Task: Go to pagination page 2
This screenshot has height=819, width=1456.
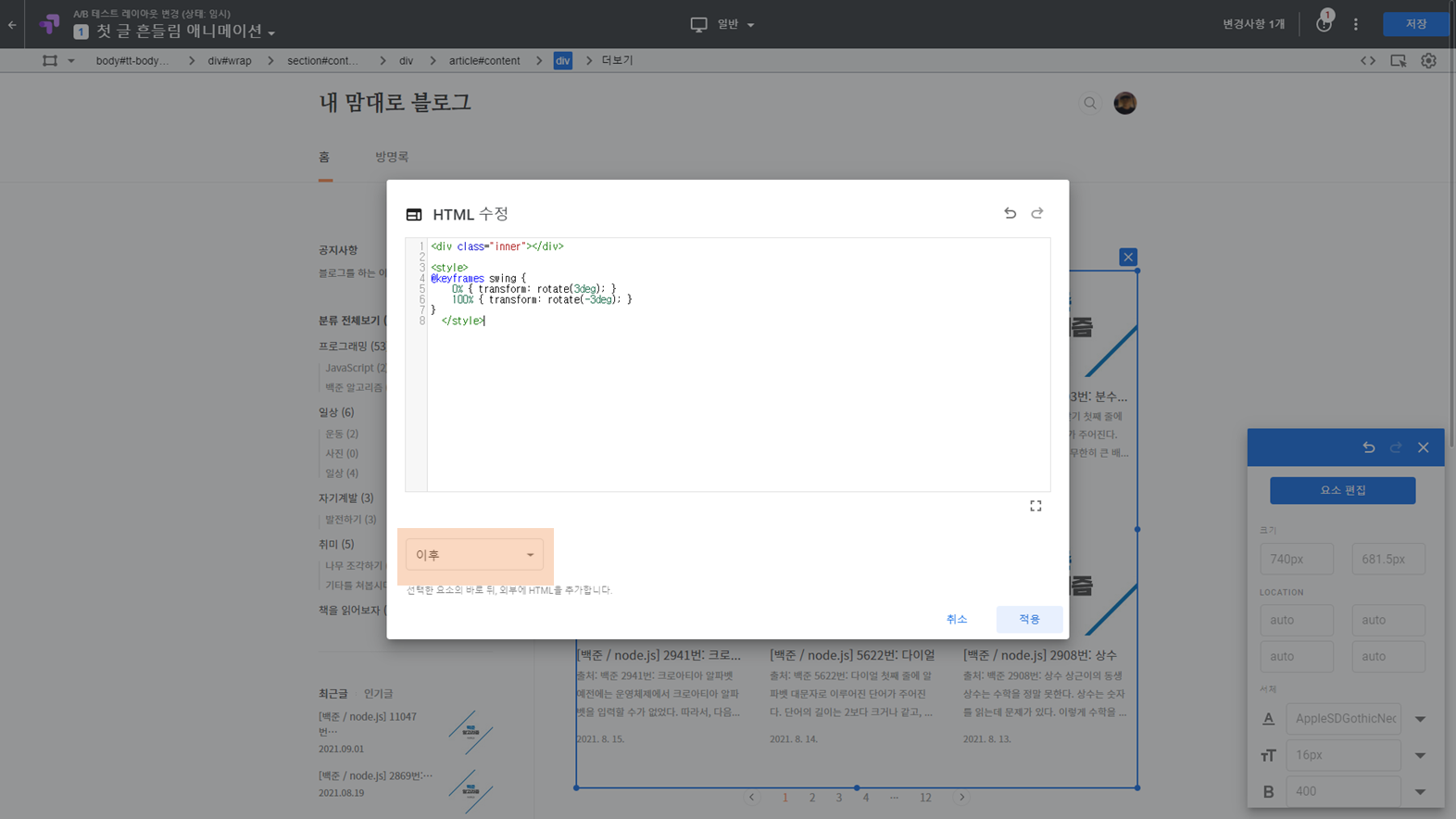Action: tap(812, 798)
